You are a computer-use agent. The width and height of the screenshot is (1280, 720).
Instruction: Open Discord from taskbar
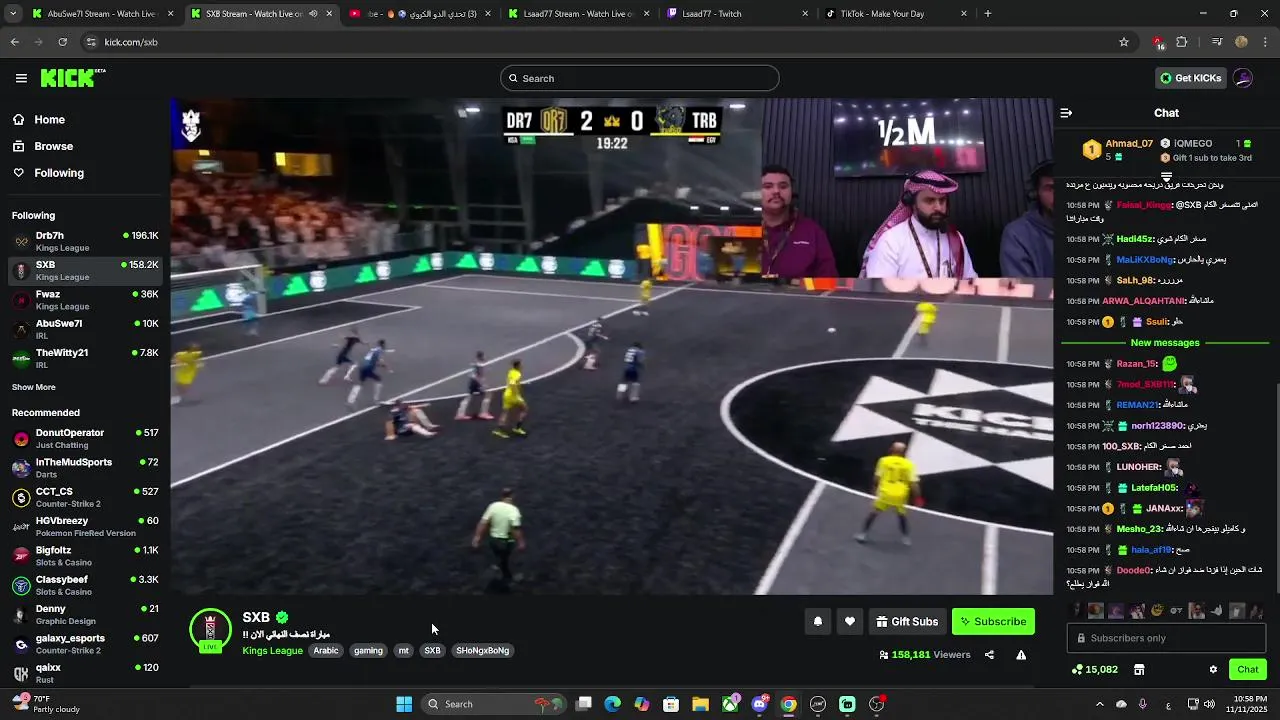[759, 704]
